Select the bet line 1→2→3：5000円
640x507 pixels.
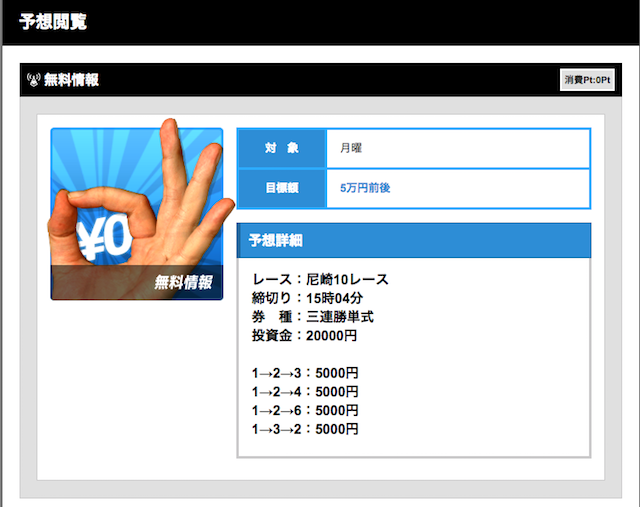tap(305, 373)
